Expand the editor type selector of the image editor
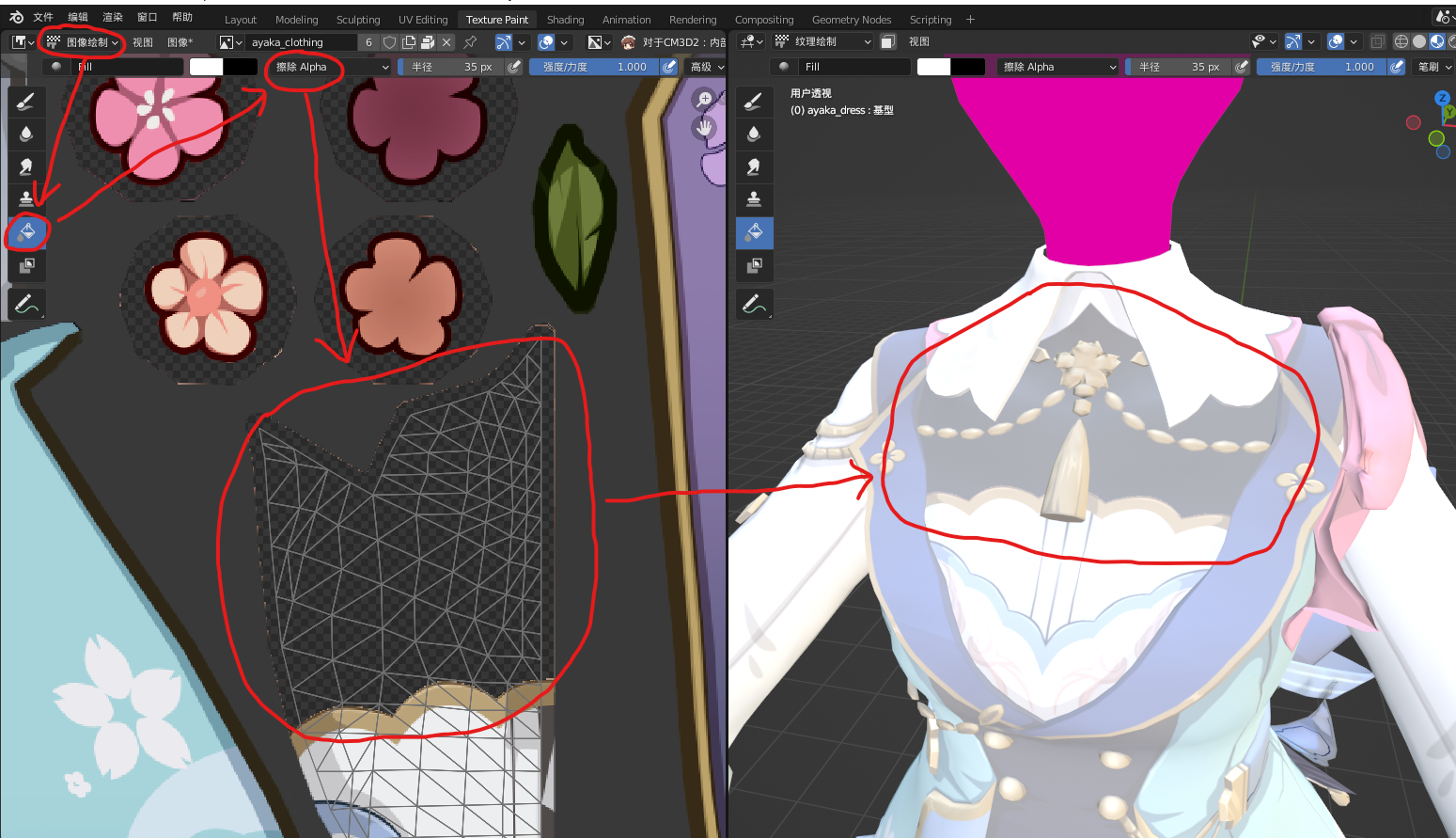 pyautogui.click(x=21, y=41)
